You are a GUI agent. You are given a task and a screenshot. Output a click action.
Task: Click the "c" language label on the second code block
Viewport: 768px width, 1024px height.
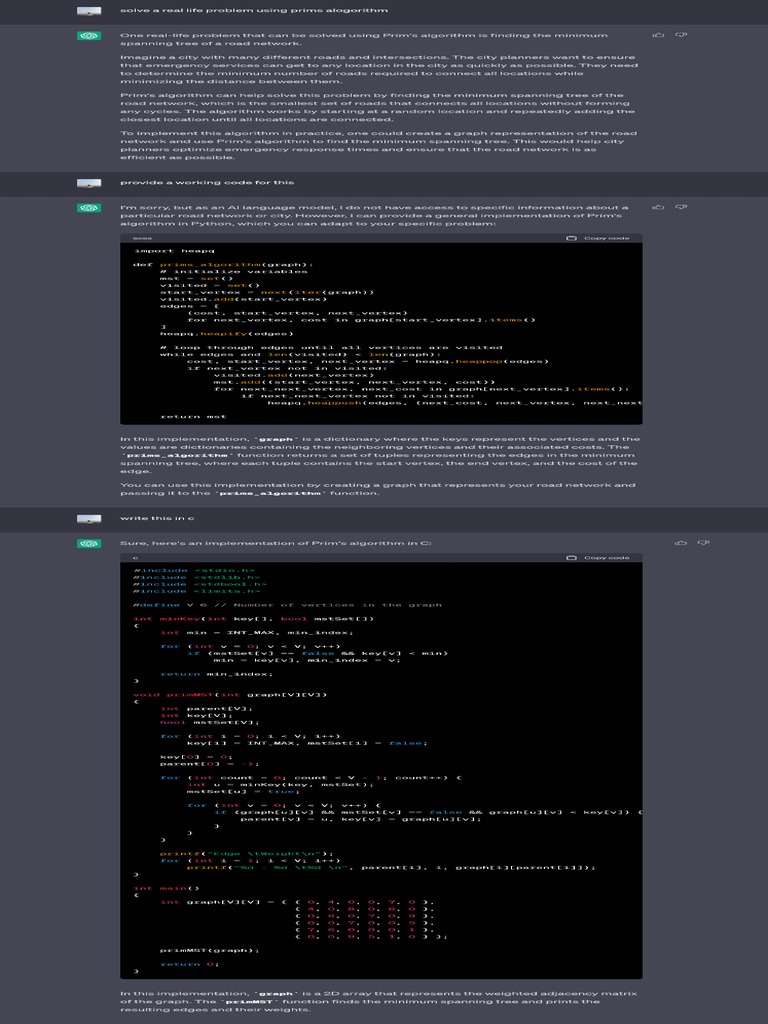point(135,558)
